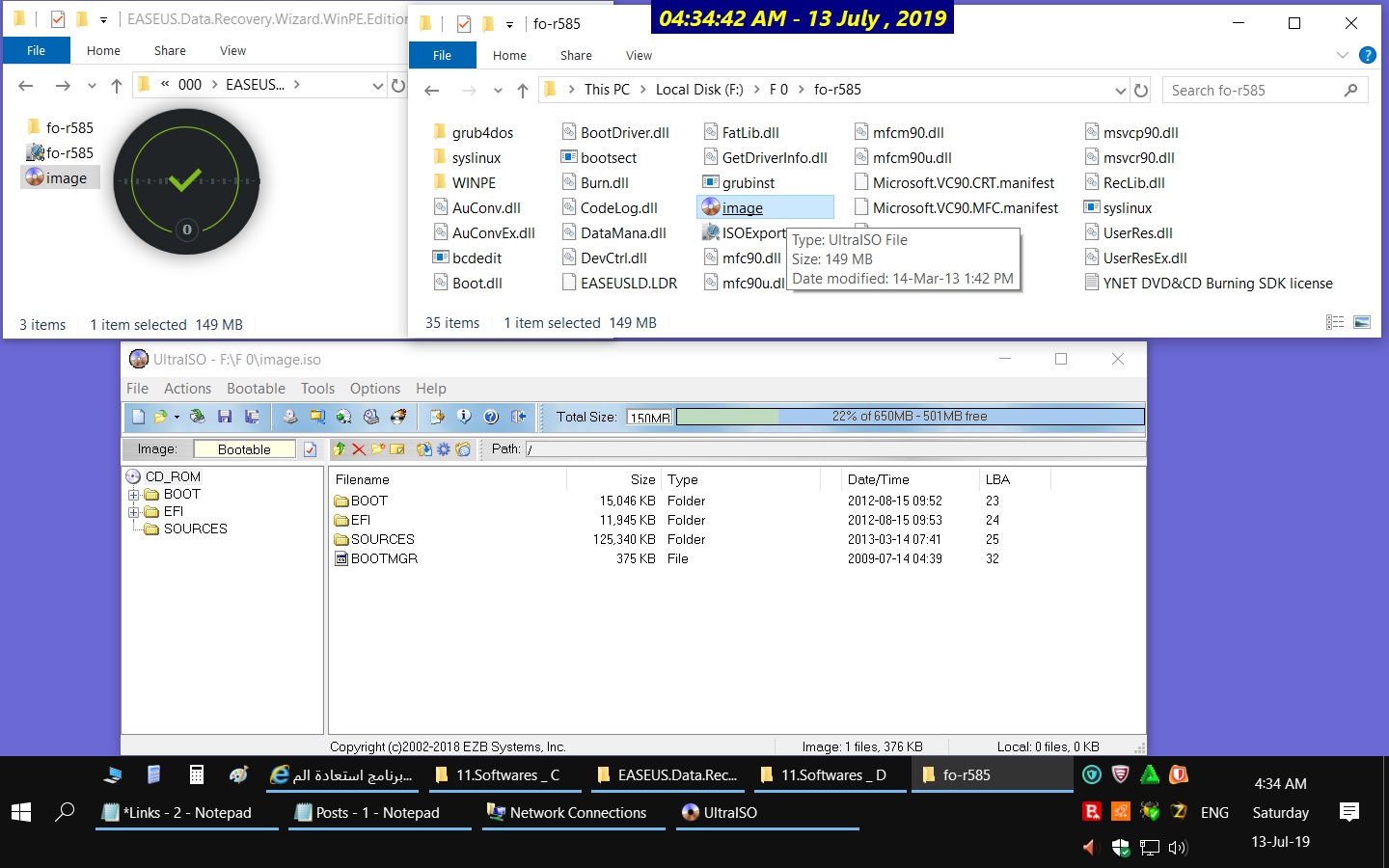The height and width of the screenshot is (868, 1389).
Task: Click the Exit door icon in UltraISO toolbar
Action: (519, 417)
